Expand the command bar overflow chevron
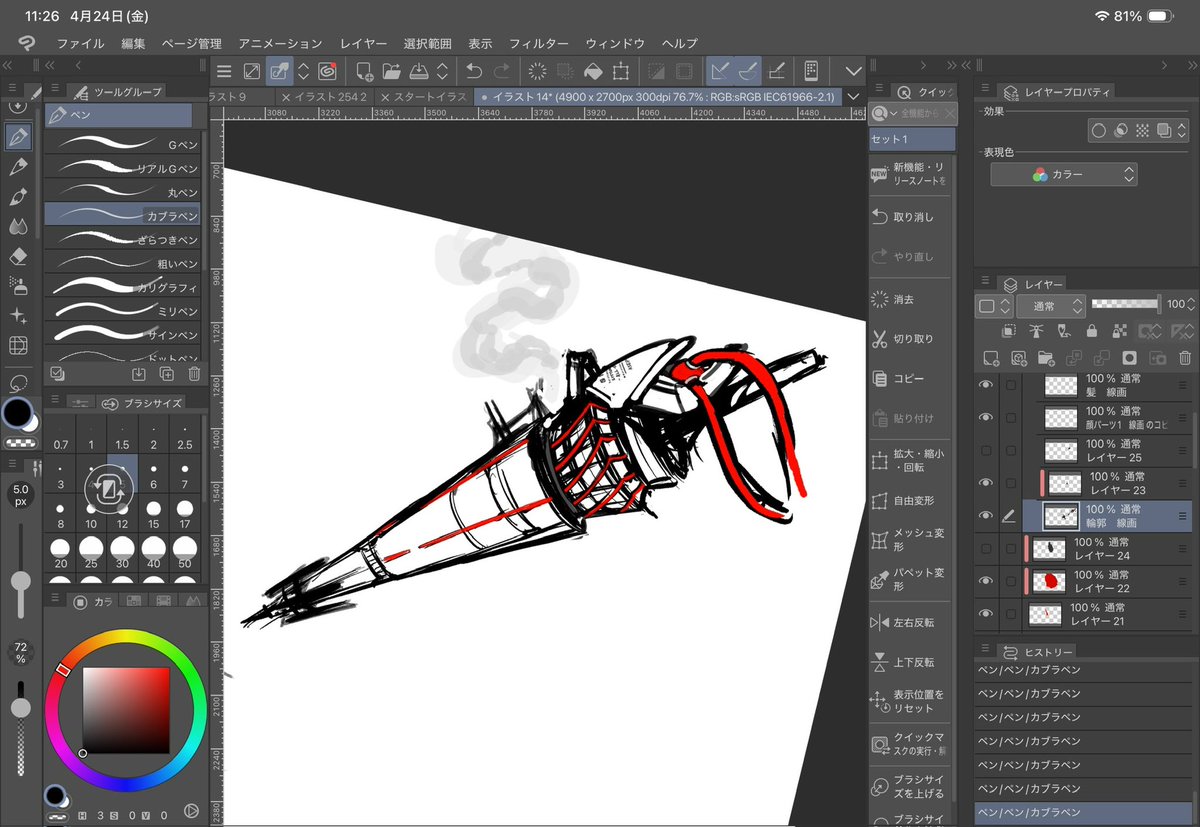This screenshot has width=1200, height=827. point(853,71)
